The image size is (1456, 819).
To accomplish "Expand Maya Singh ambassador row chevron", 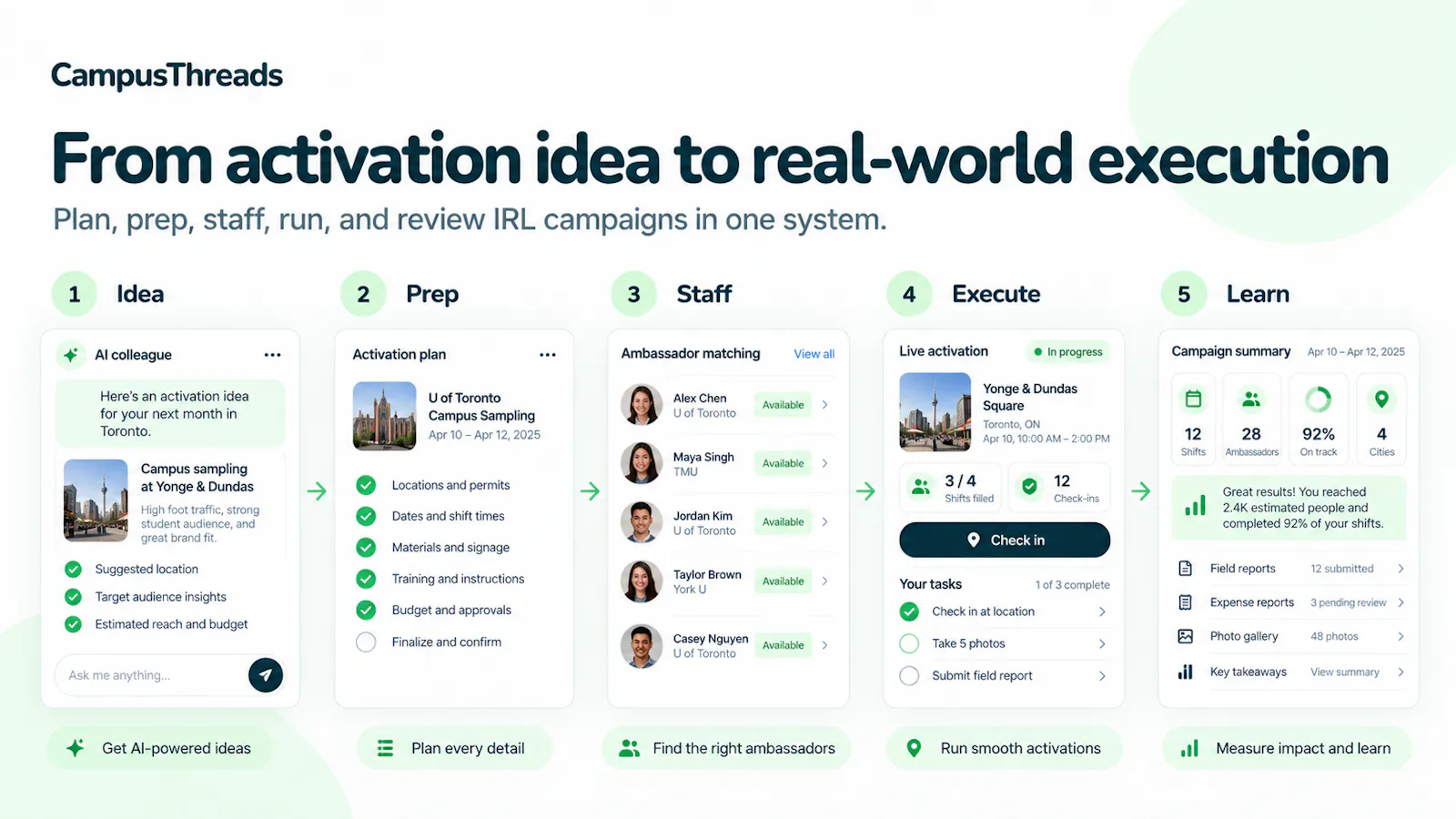I will (825, 463).
